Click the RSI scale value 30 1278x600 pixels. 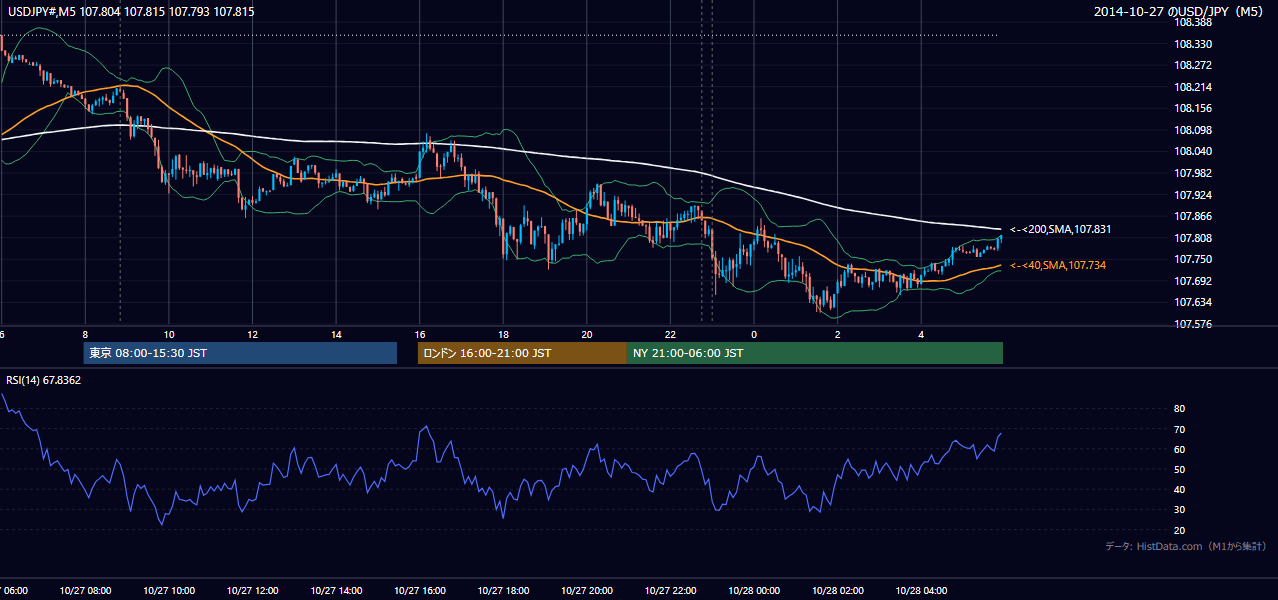tap(1180, 510)
